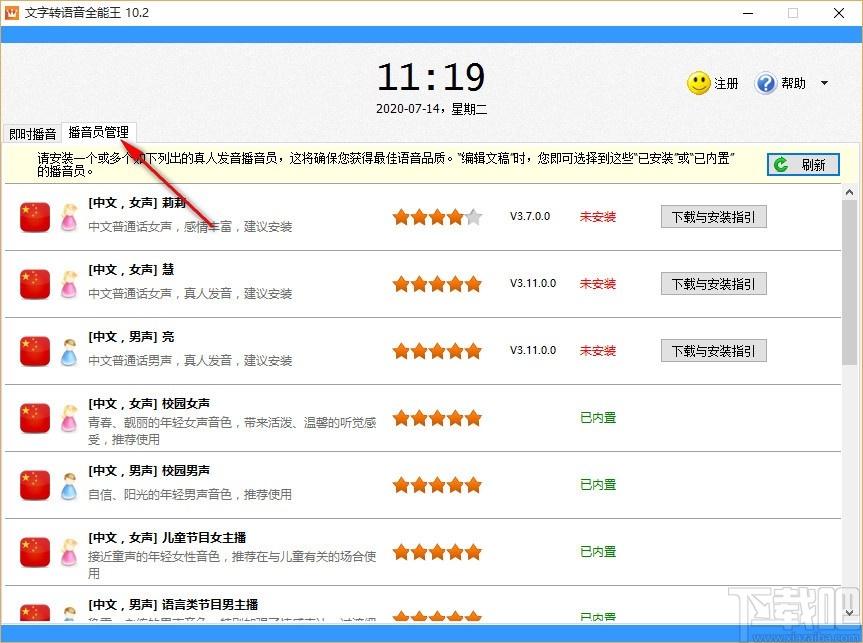Image resolution: width=863 pixels, height=643 pixels.
Task: Click the five-star rating for 校园男声
Action: (x=437, y=485)
